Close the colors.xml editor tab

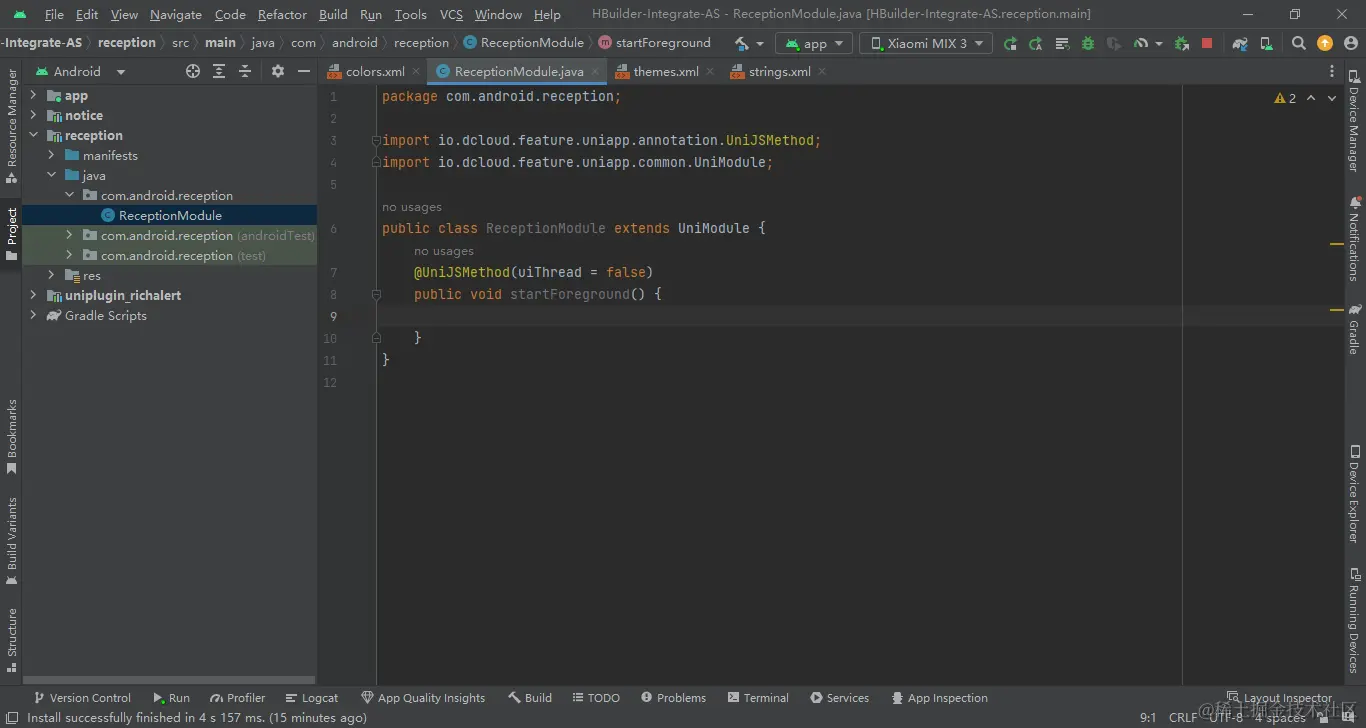(x=416, y=72)
